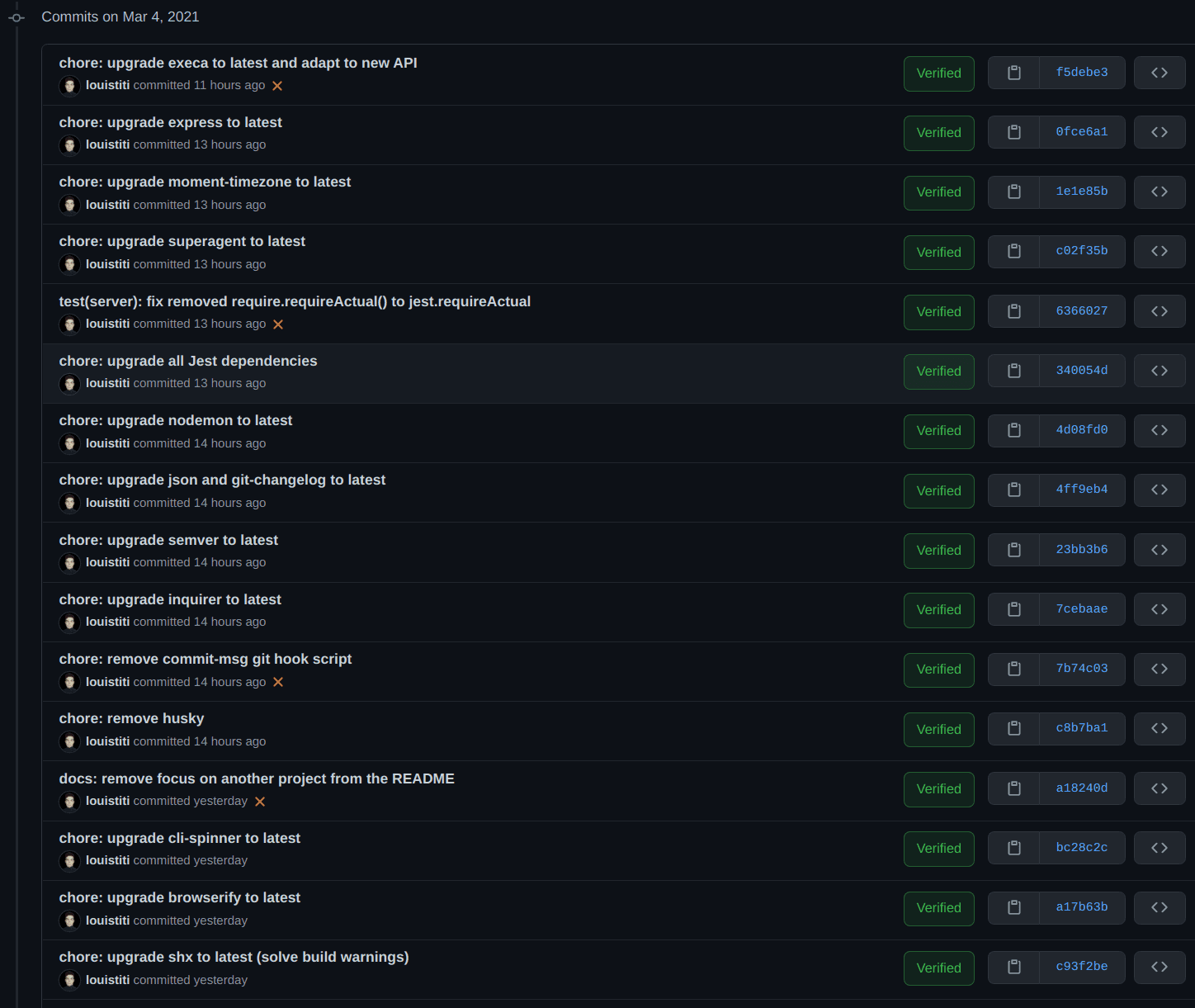Screen dimensions: 1195x1008
Task: Open 'chore: upgrade browserify to latest' commit
Action: coord(180,897)
